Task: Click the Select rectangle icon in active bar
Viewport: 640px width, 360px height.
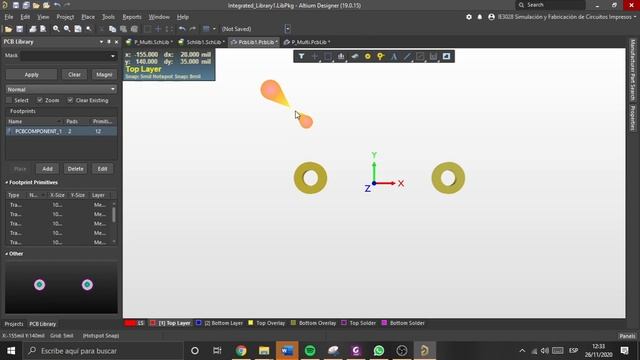Action: [x=328, y=56]
